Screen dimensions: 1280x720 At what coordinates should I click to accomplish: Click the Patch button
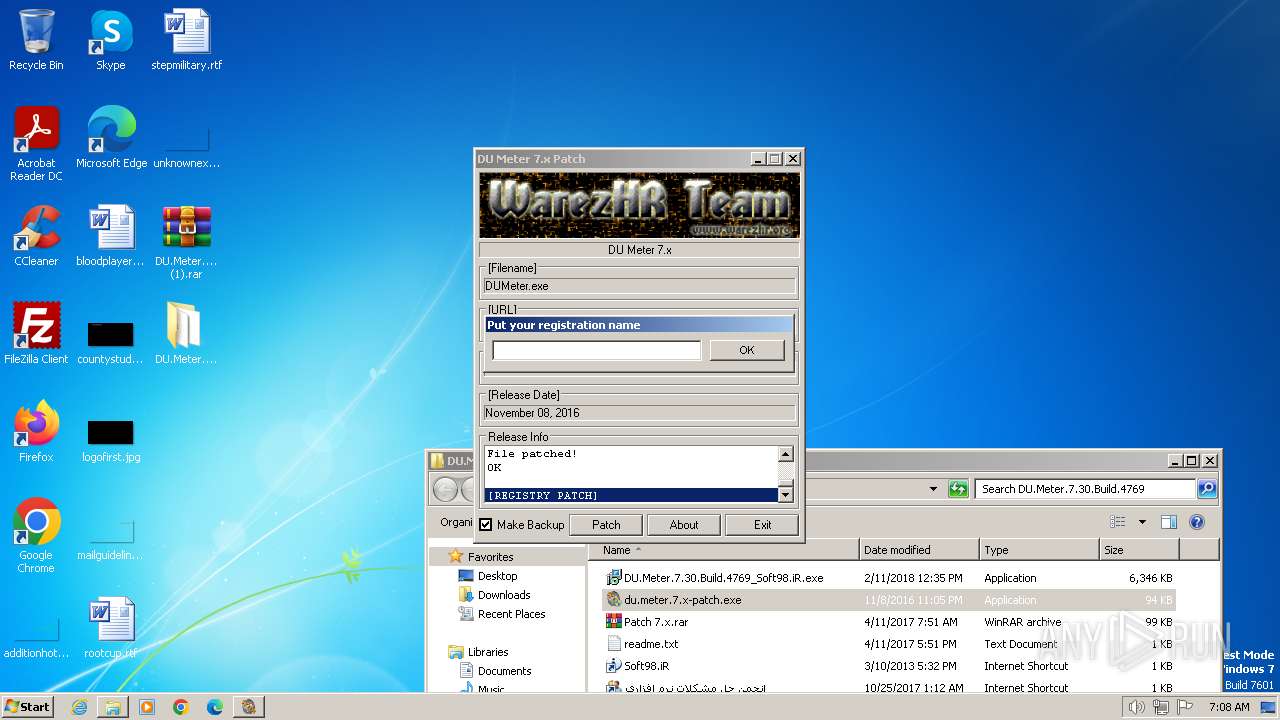coord(606,525)
